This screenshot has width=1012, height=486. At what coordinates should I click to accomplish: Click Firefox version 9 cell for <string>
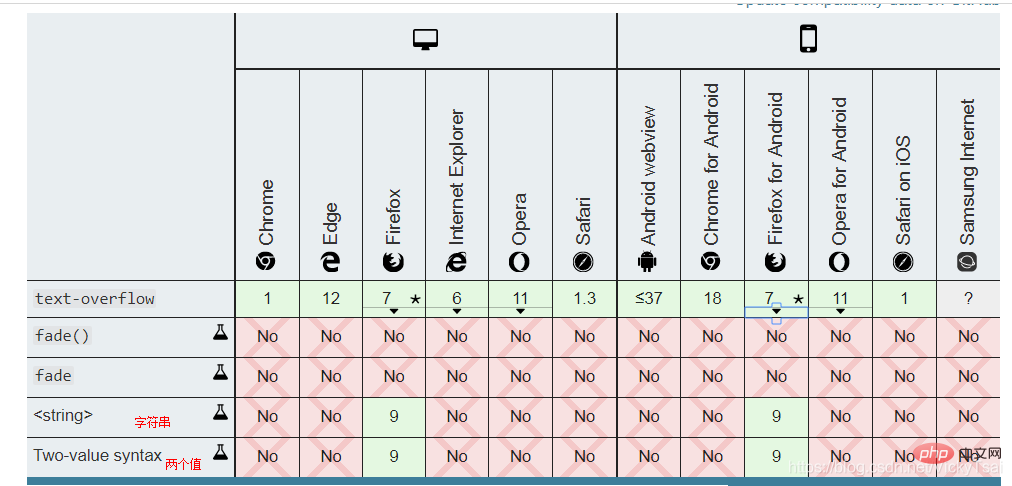coord(394,416)
